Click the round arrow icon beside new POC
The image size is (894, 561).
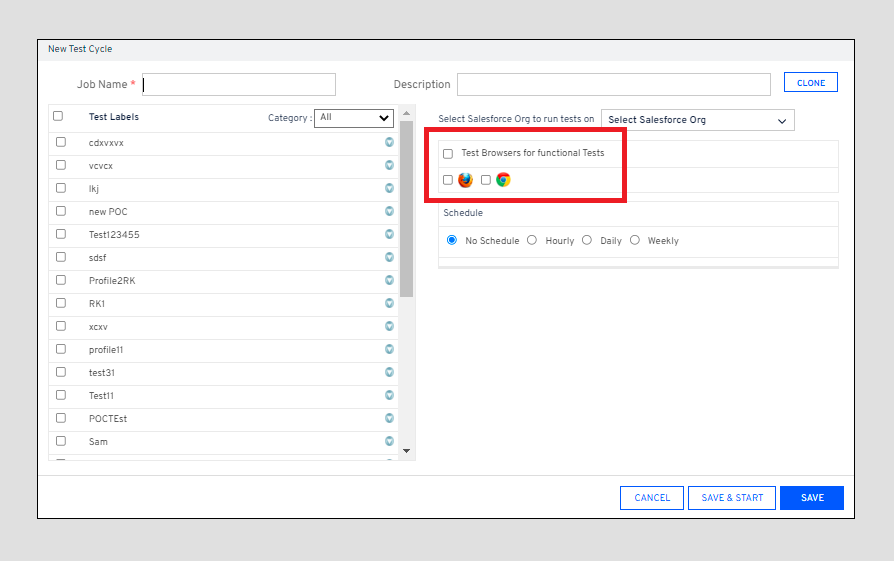[390, 211]
